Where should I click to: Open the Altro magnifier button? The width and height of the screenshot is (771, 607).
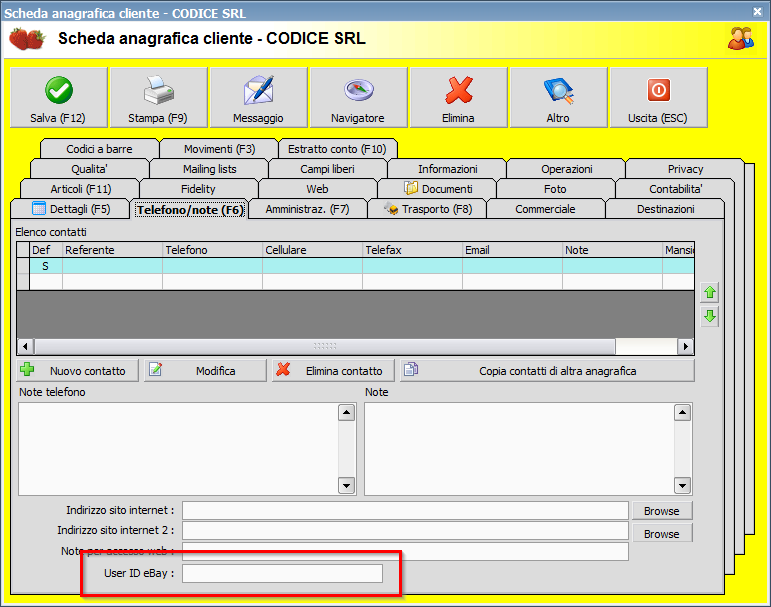tap(559, 97)
